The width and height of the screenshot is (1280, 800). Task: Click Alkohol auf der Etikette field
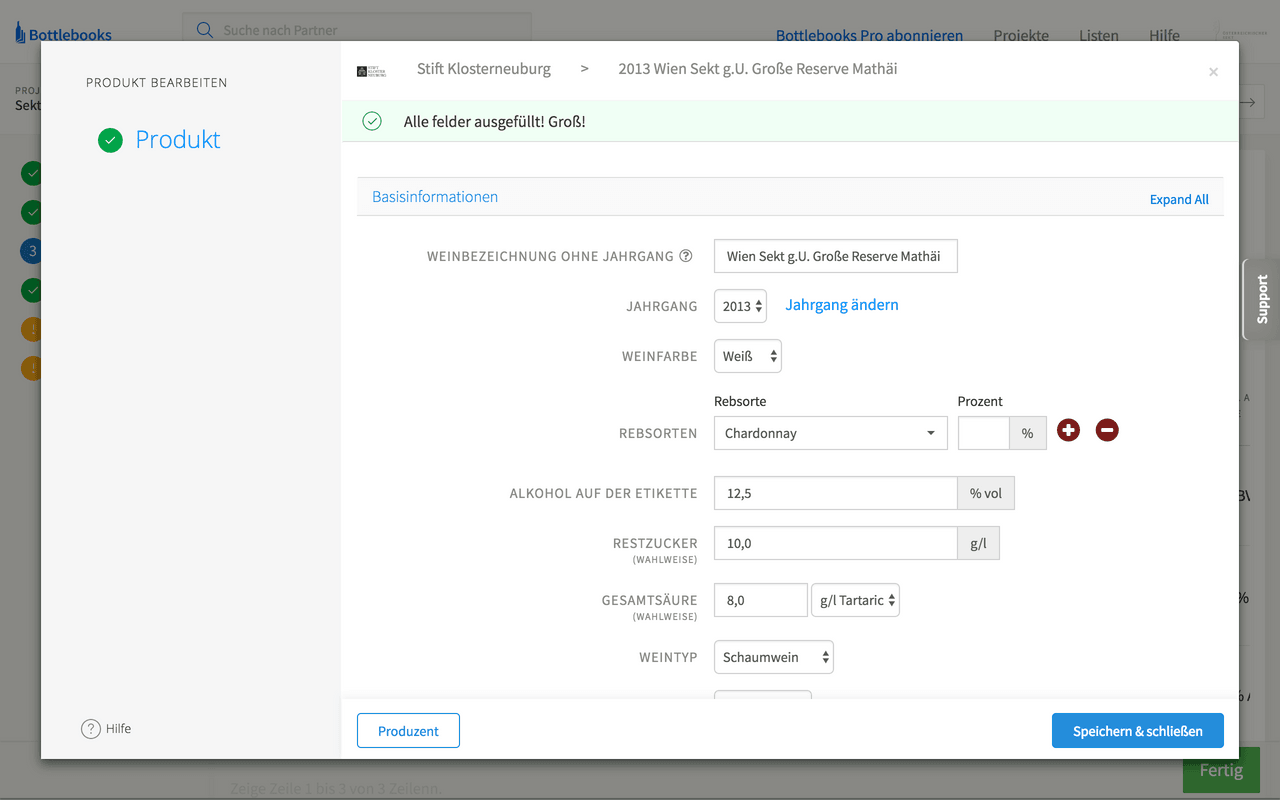836,493
